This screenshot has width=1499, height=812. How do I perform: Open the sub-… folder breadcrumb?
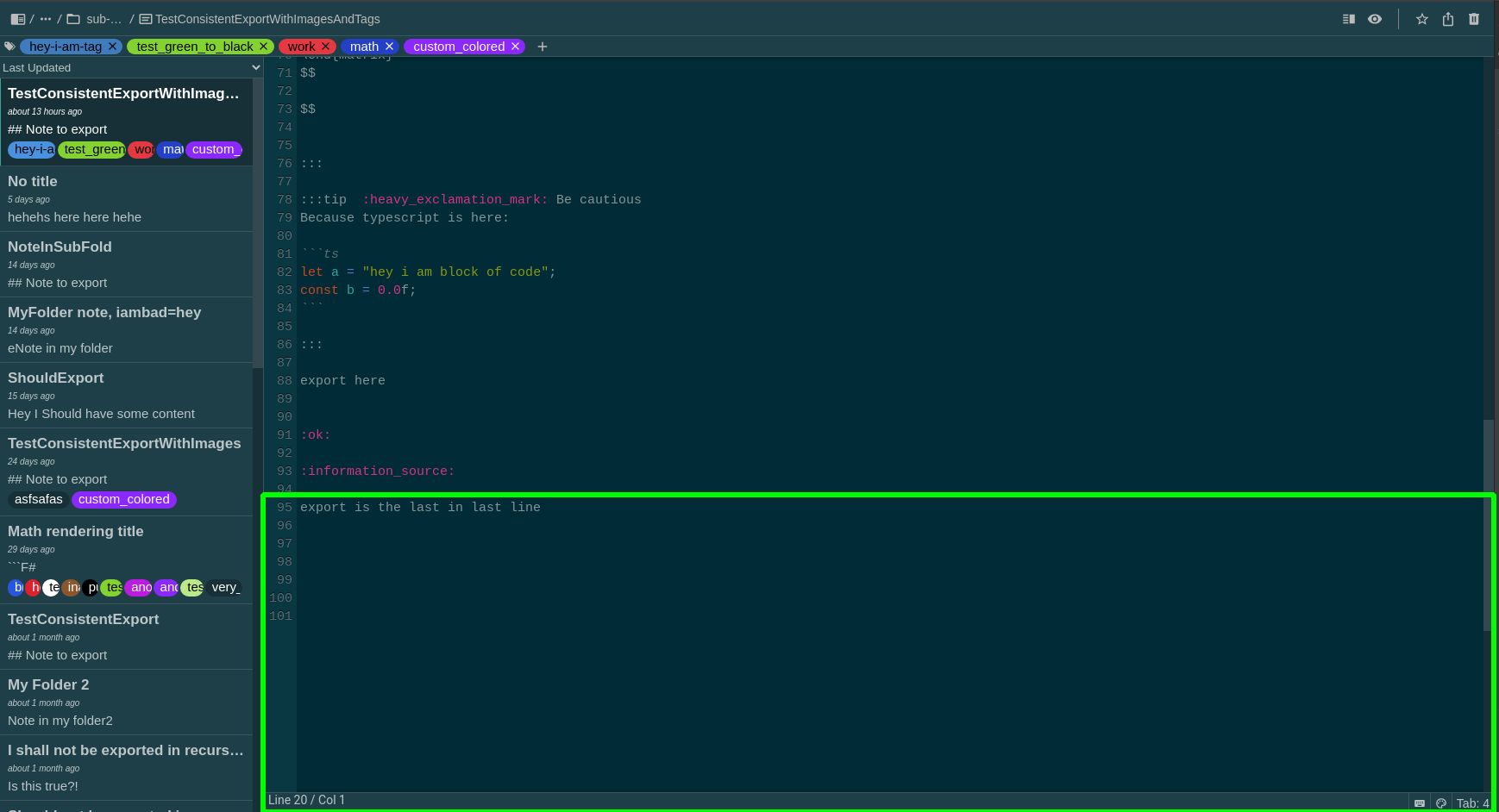click(95, 19)
